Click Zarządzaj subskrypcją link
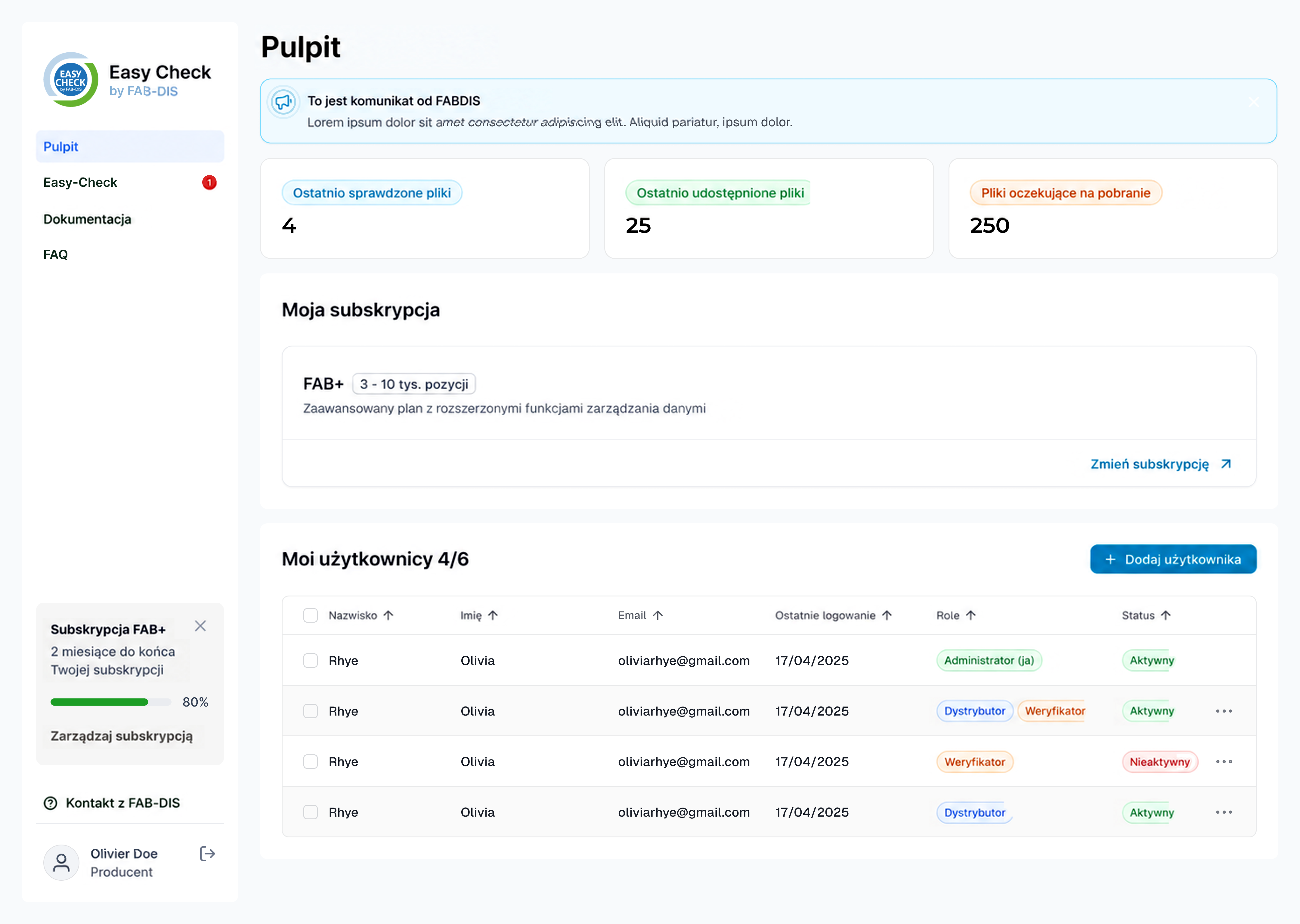Image resolution: width=1300 pixels, height=924 pixels. (x=121, y=736)
